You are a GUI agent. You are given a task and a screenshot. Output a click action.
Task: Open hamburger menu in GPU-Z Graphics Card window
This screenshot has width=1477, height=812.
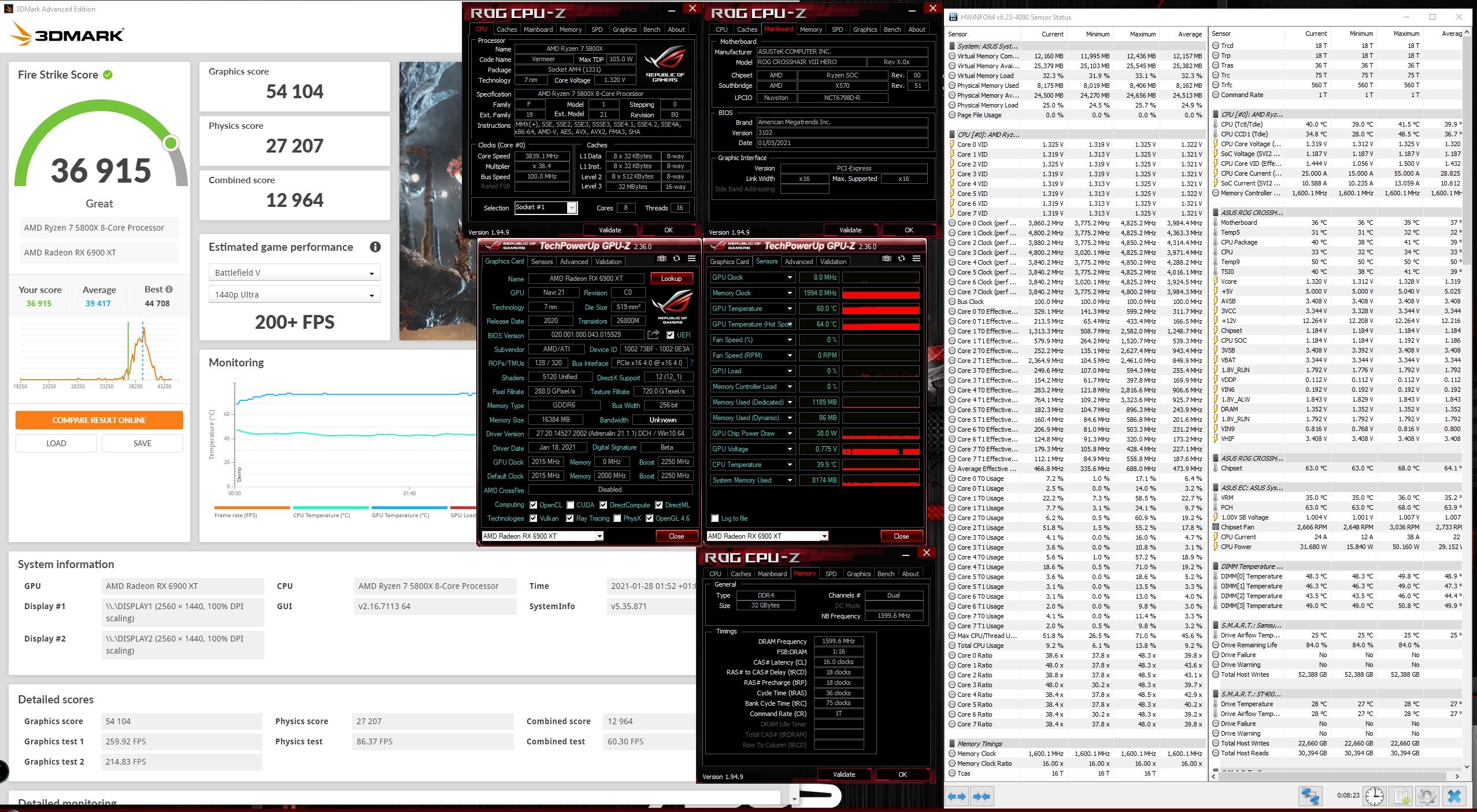691,258
